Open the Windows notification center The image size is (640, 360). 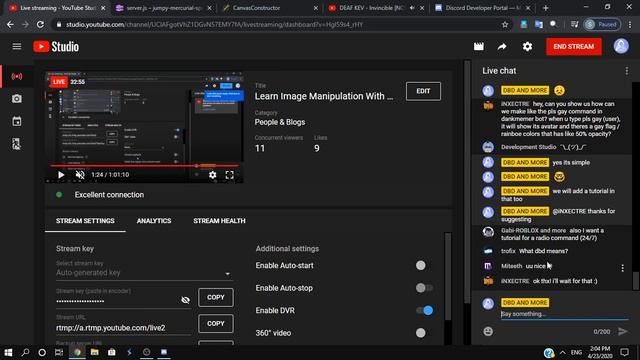pos(624,352)
